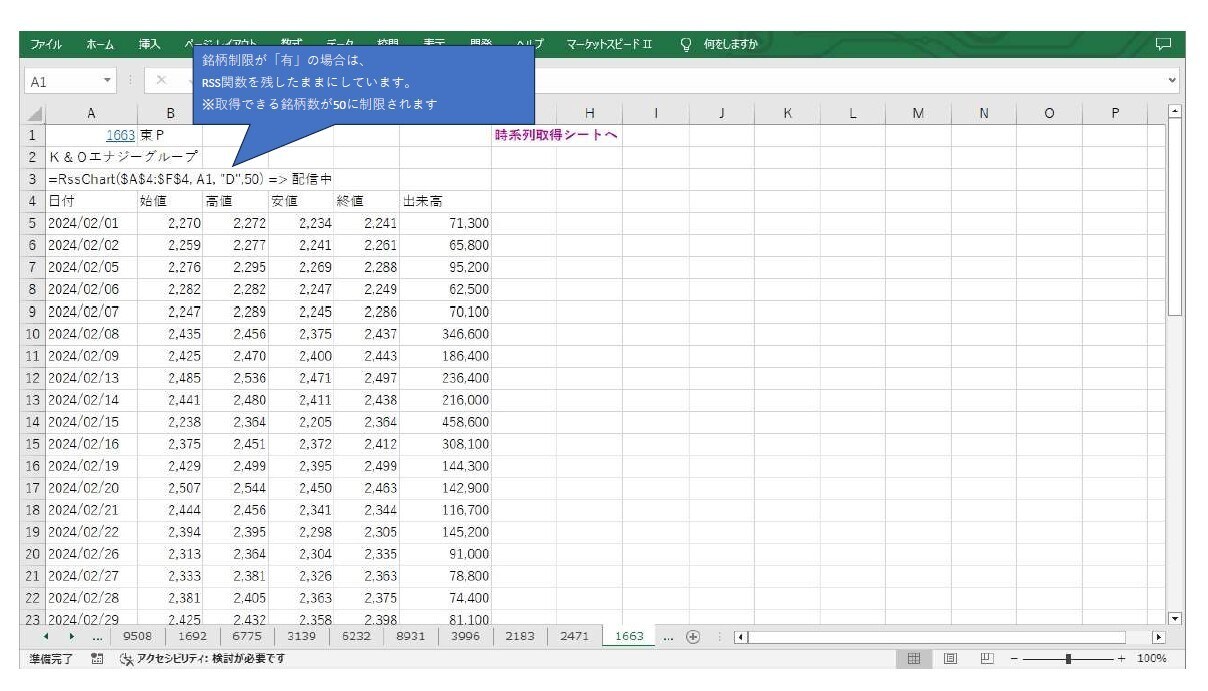Switch to the 2183 sheet tab
1208x691 pixels.
(520, 636)
